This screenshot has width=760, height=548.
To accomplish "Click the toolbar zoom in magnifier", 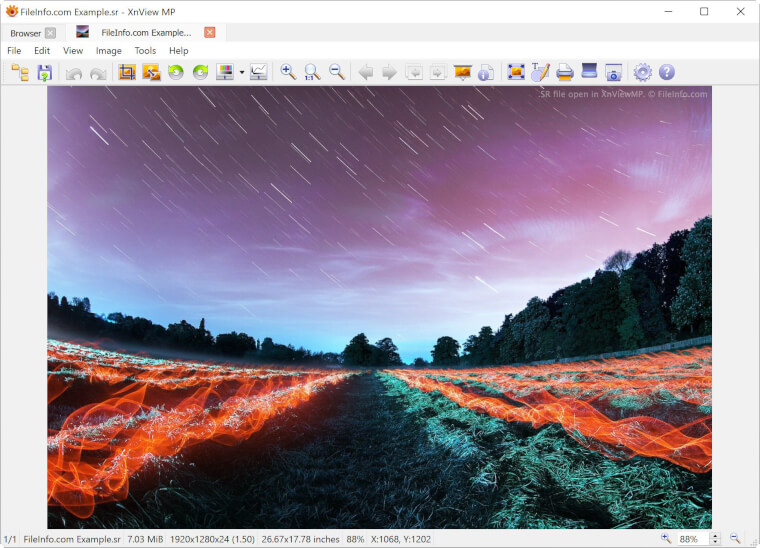I will [x=288, y=72].
